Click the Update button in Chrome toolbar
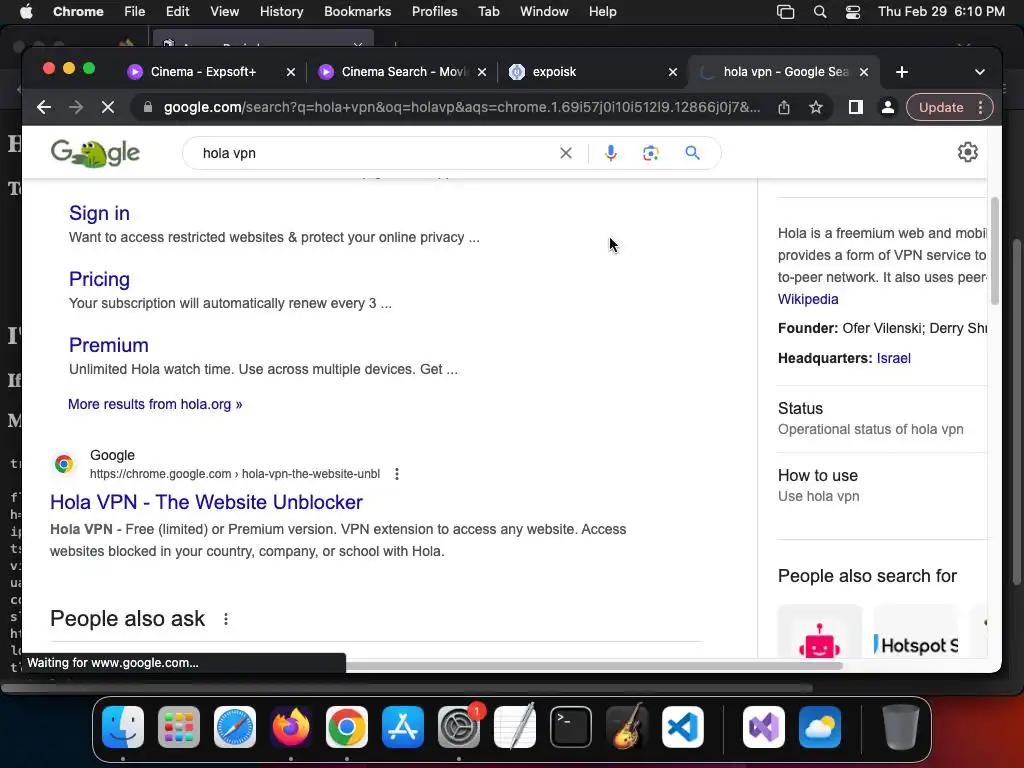The image size is (1024, 768). pos(941,107)
